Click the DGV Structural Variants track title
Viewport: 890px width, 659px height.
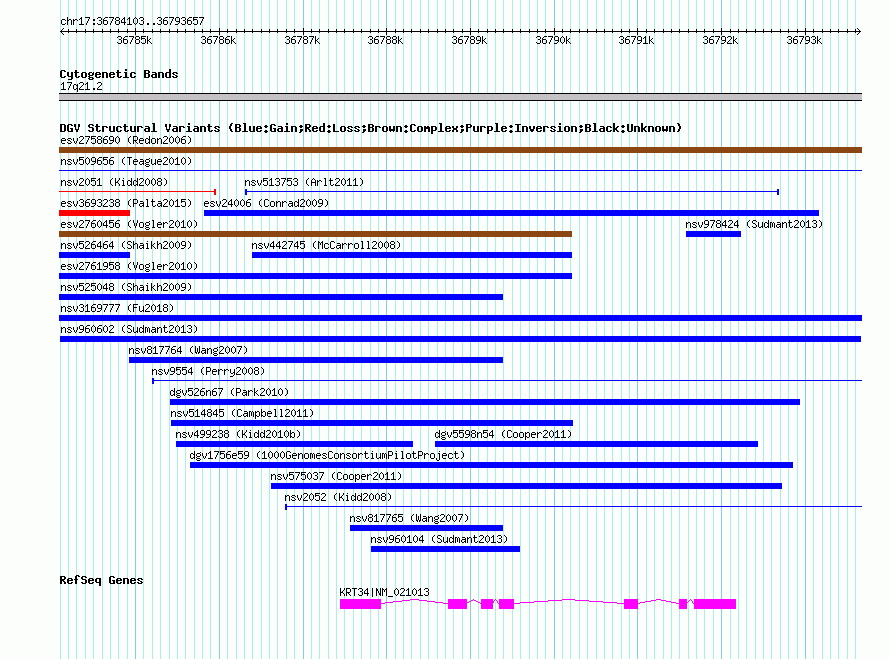point(370,128)
